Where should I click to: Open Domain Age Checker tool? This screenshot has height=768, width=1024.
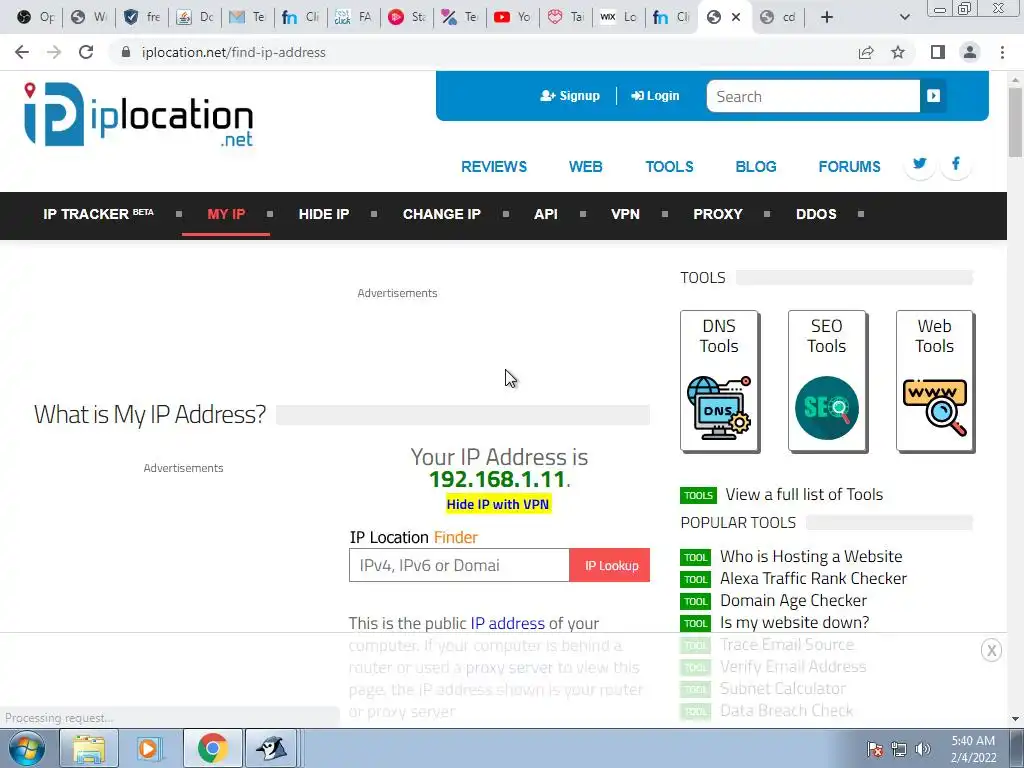[793, 601]
